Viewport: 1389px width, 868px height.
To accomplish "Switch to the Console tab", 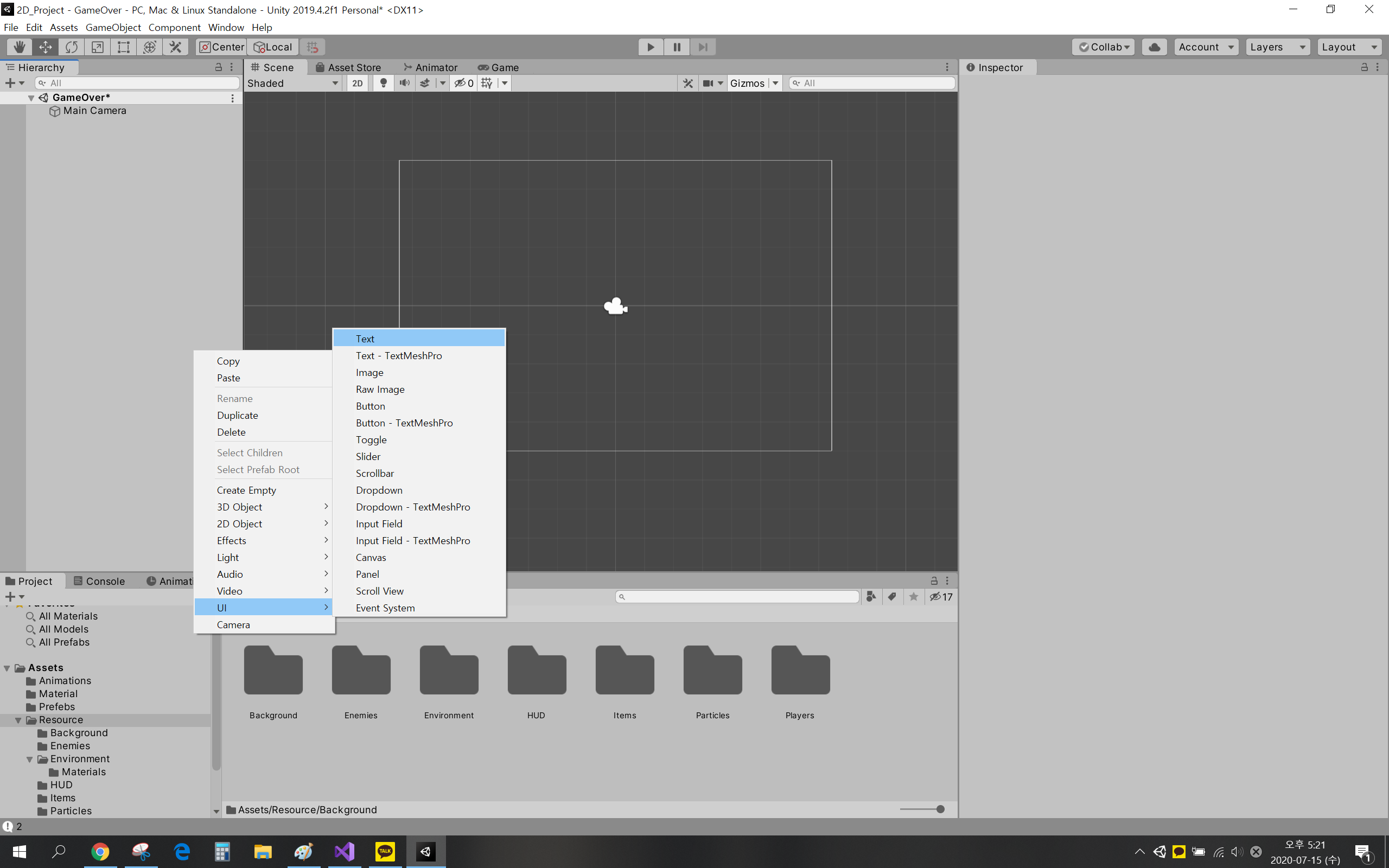I will pos(99,581).
